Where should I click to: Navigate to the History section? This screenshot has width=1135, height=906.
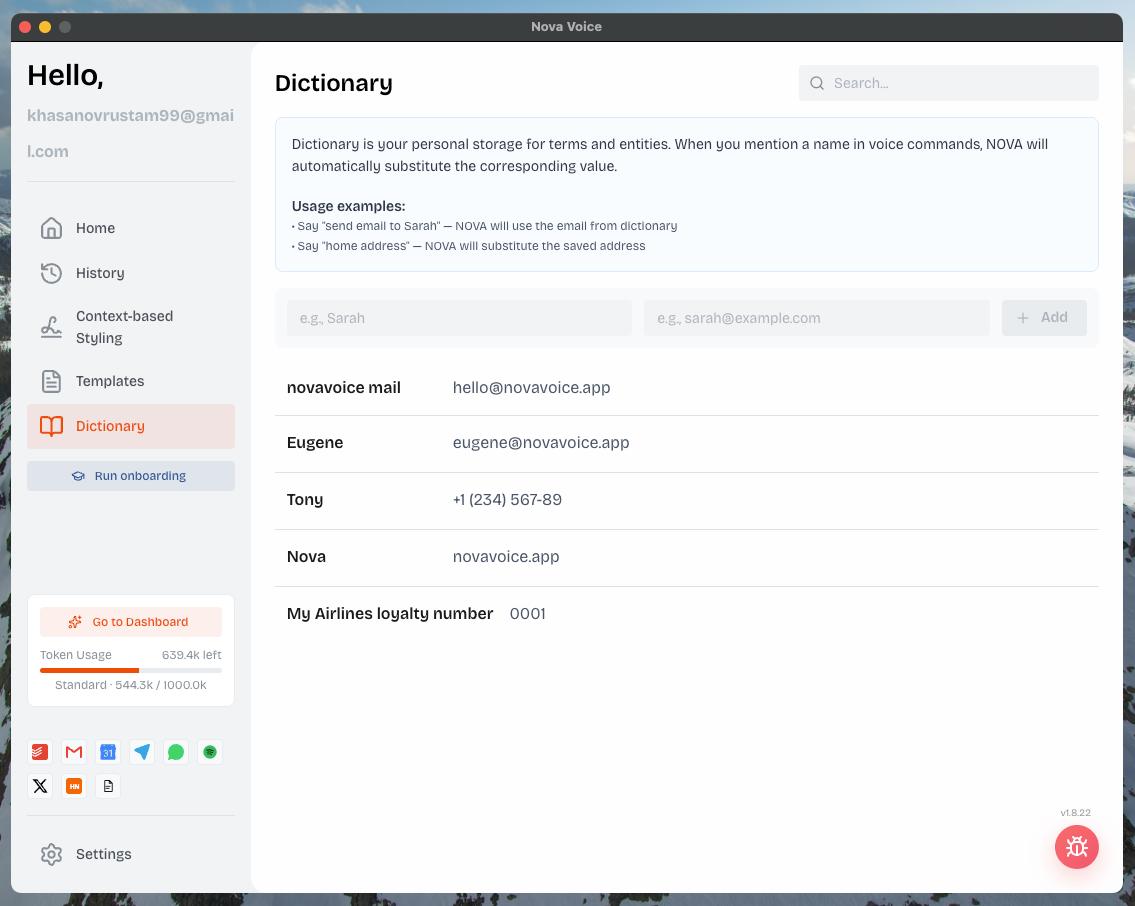pyautogui.click(x=100, y=273)
